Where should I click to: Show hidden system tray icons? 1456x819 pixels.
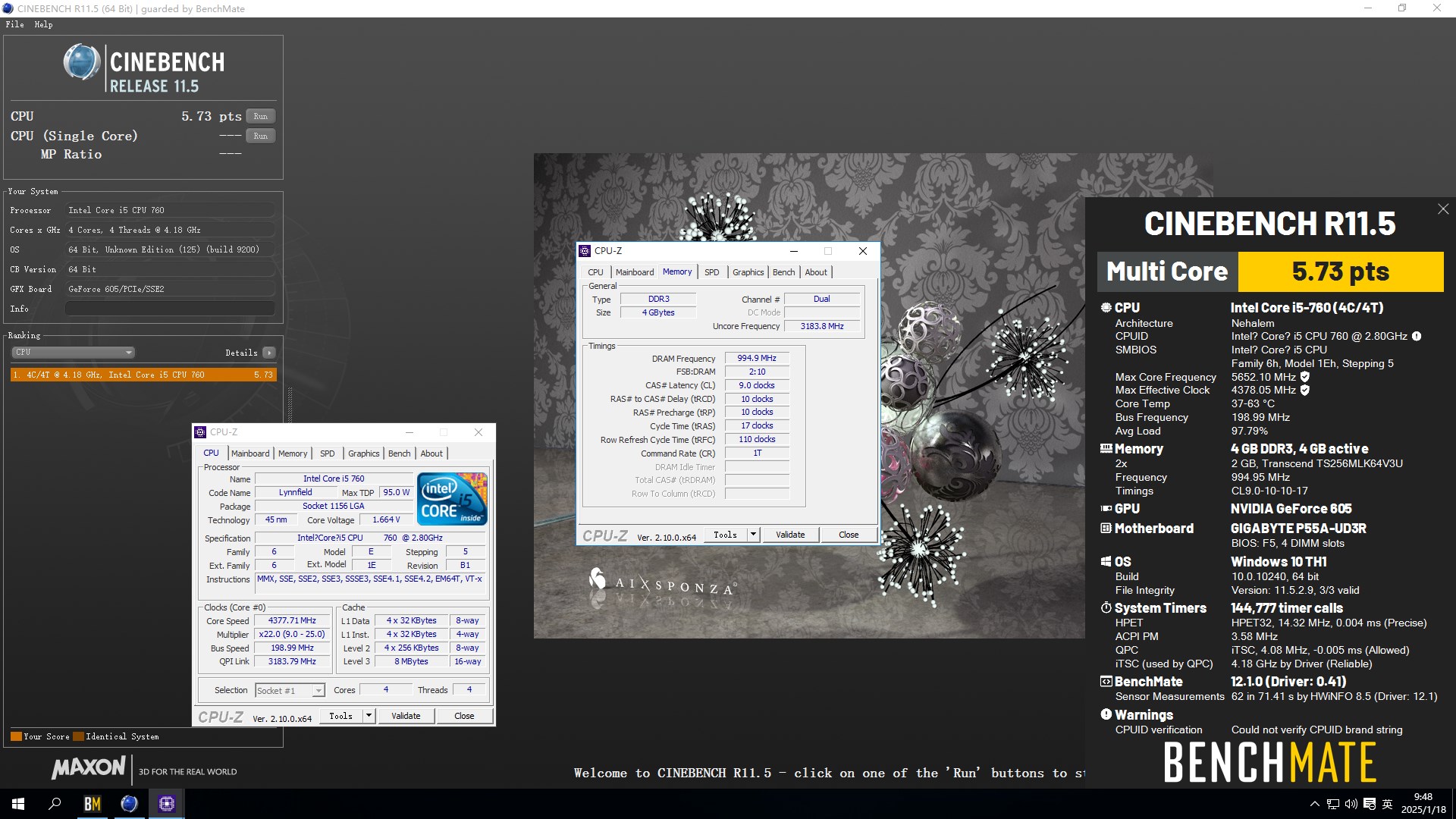point(1314,804)
